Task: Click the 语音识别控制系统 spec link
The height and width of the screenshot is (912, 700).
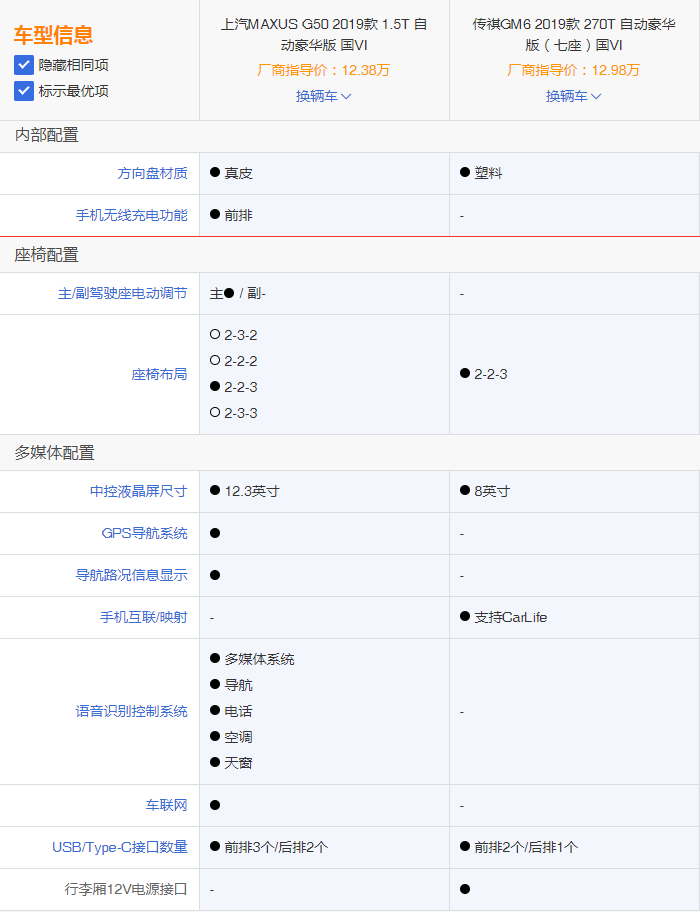Action: click(131, 711)
